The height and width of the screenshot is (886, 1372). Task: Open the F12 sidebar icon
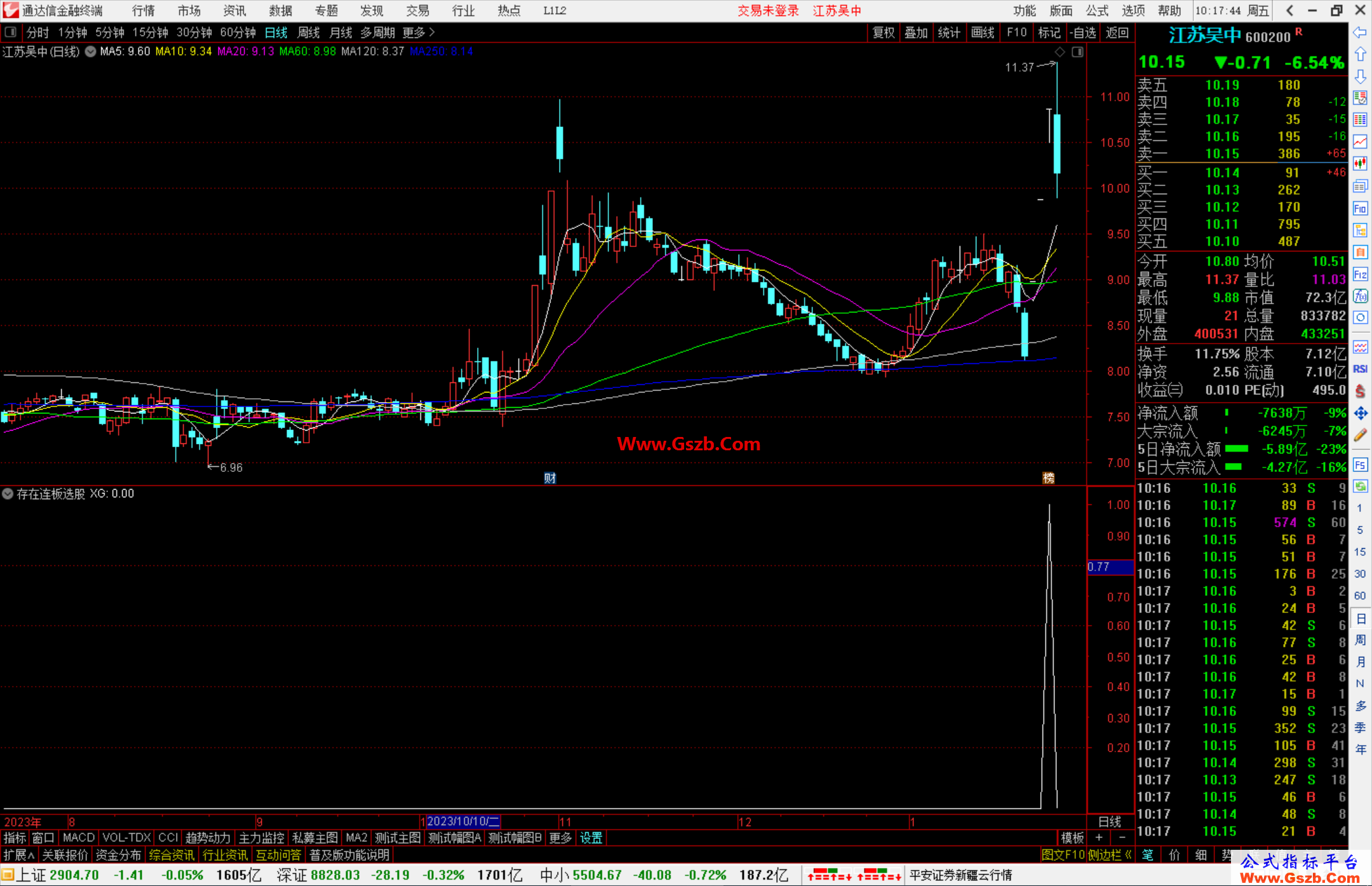[1360, 274]
